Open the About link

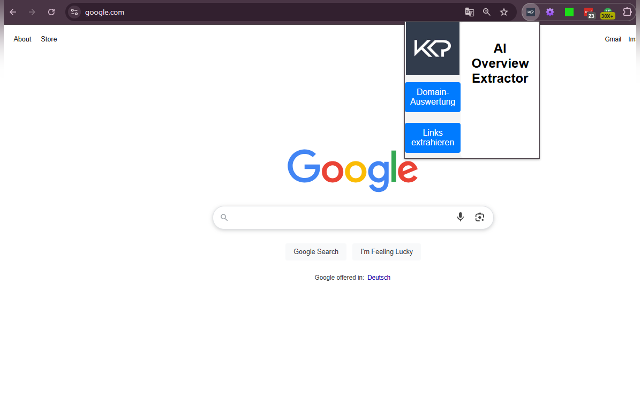[22, 39]
